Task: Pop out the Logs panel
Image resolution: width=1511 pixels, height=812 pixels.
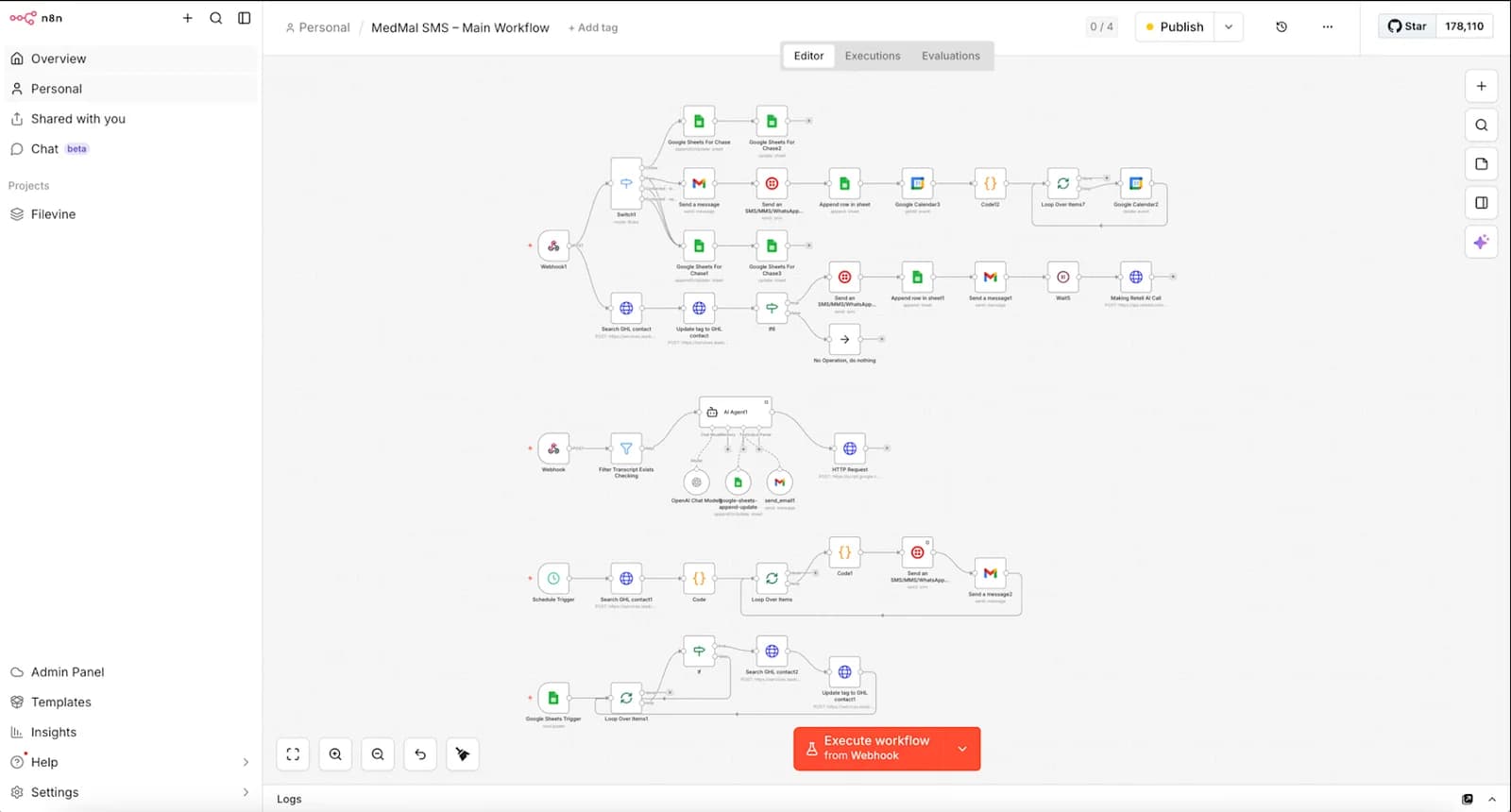Action: pyautogui.click(x=1468, y=799)
